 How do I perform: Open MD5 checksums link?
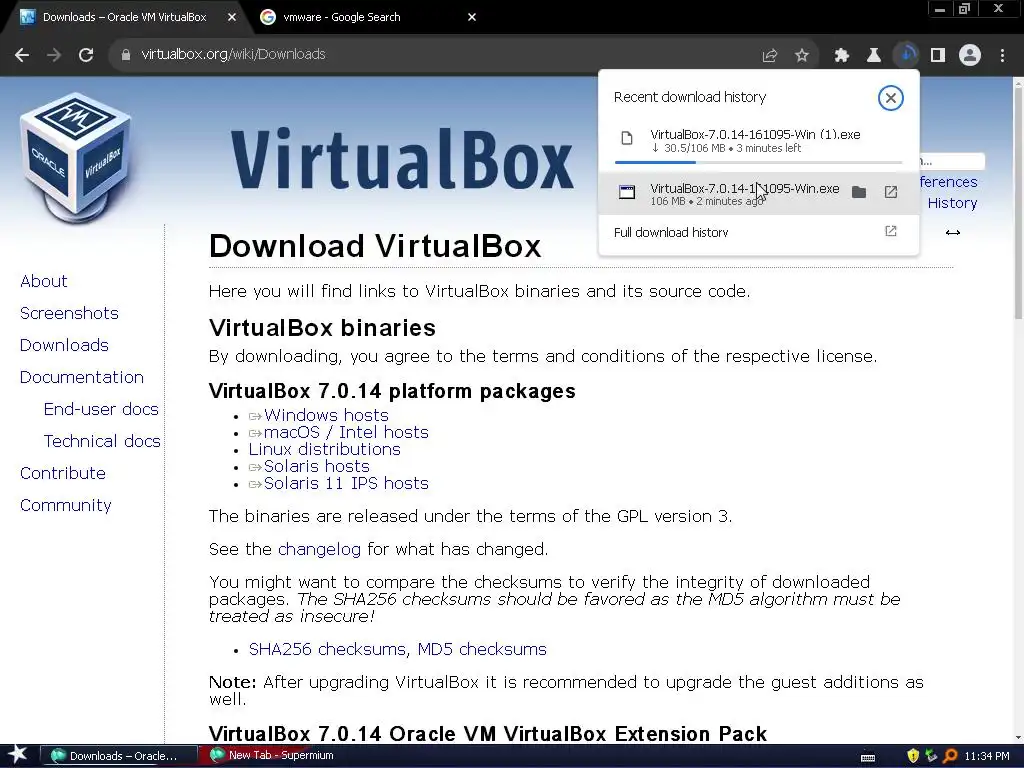point(482,649)
